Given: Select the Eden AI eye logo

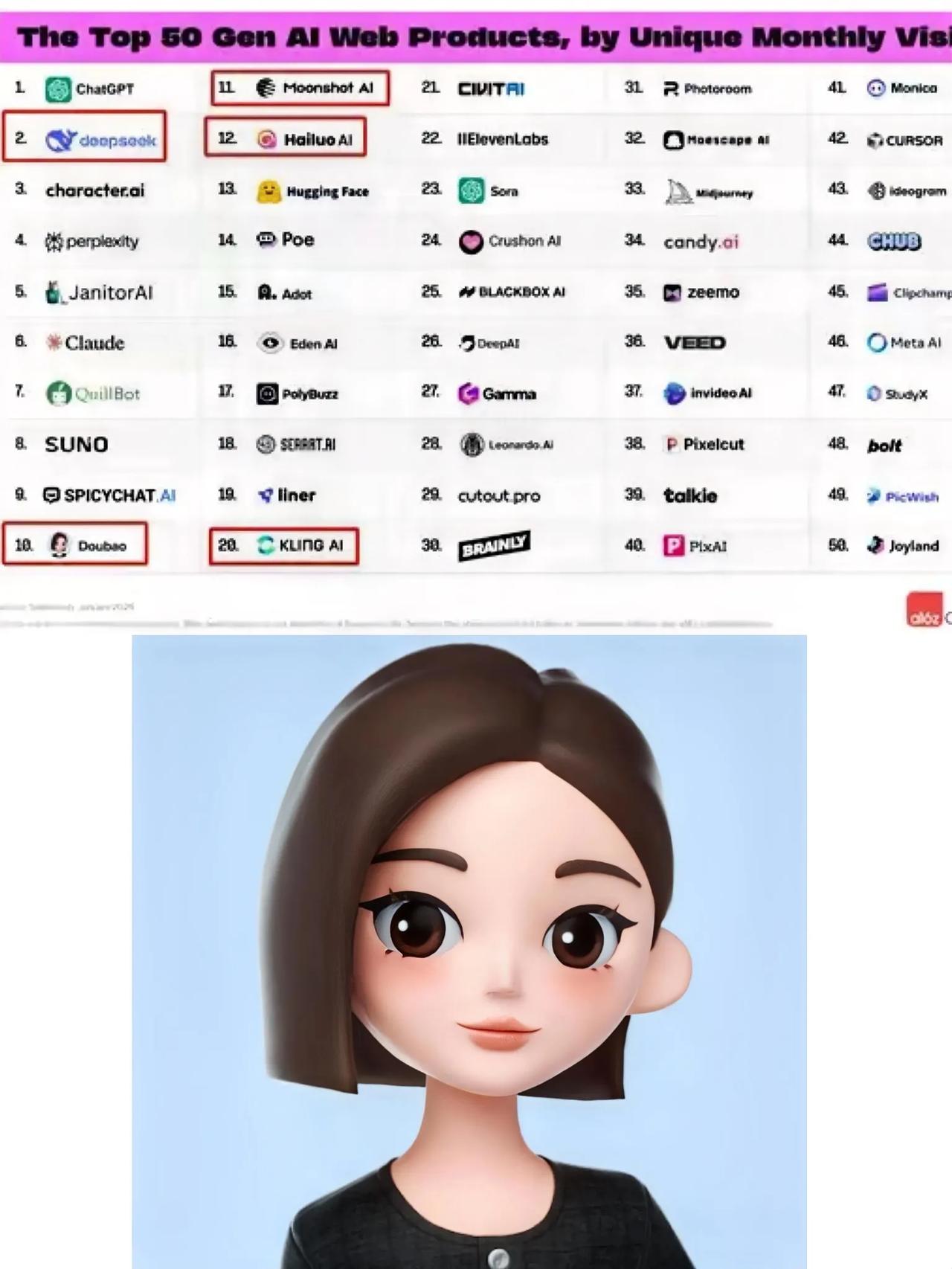Looking at the screenshot, I should 270,343.
